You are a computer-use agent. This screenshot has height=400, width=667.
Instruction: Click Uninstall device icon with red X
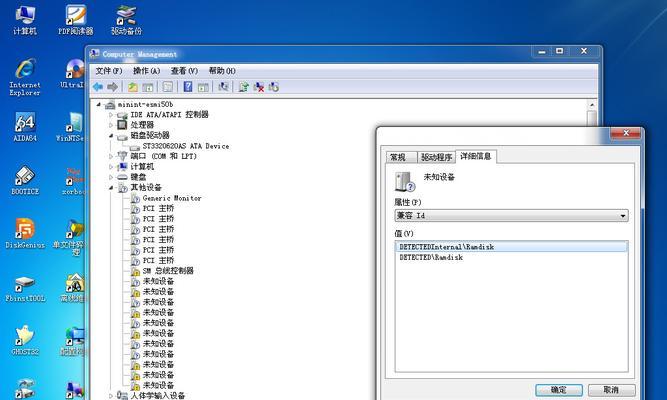pos(258,87)
